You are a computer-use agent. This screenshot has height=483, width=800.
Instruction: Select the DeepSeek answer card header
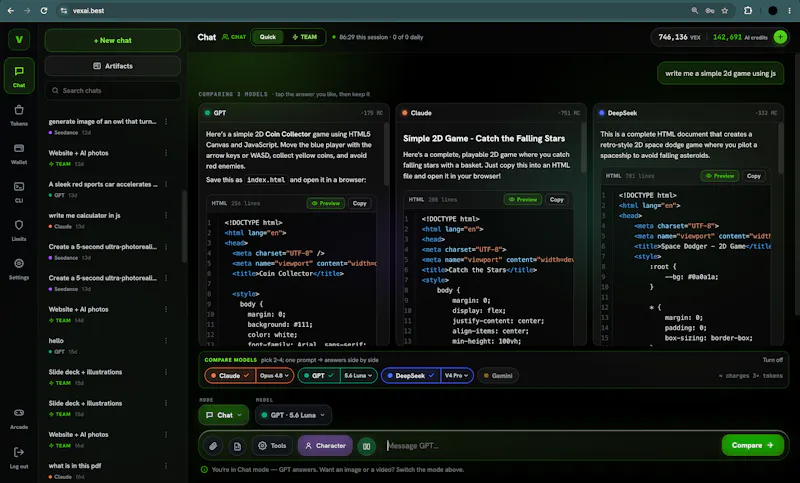(689, 113)
